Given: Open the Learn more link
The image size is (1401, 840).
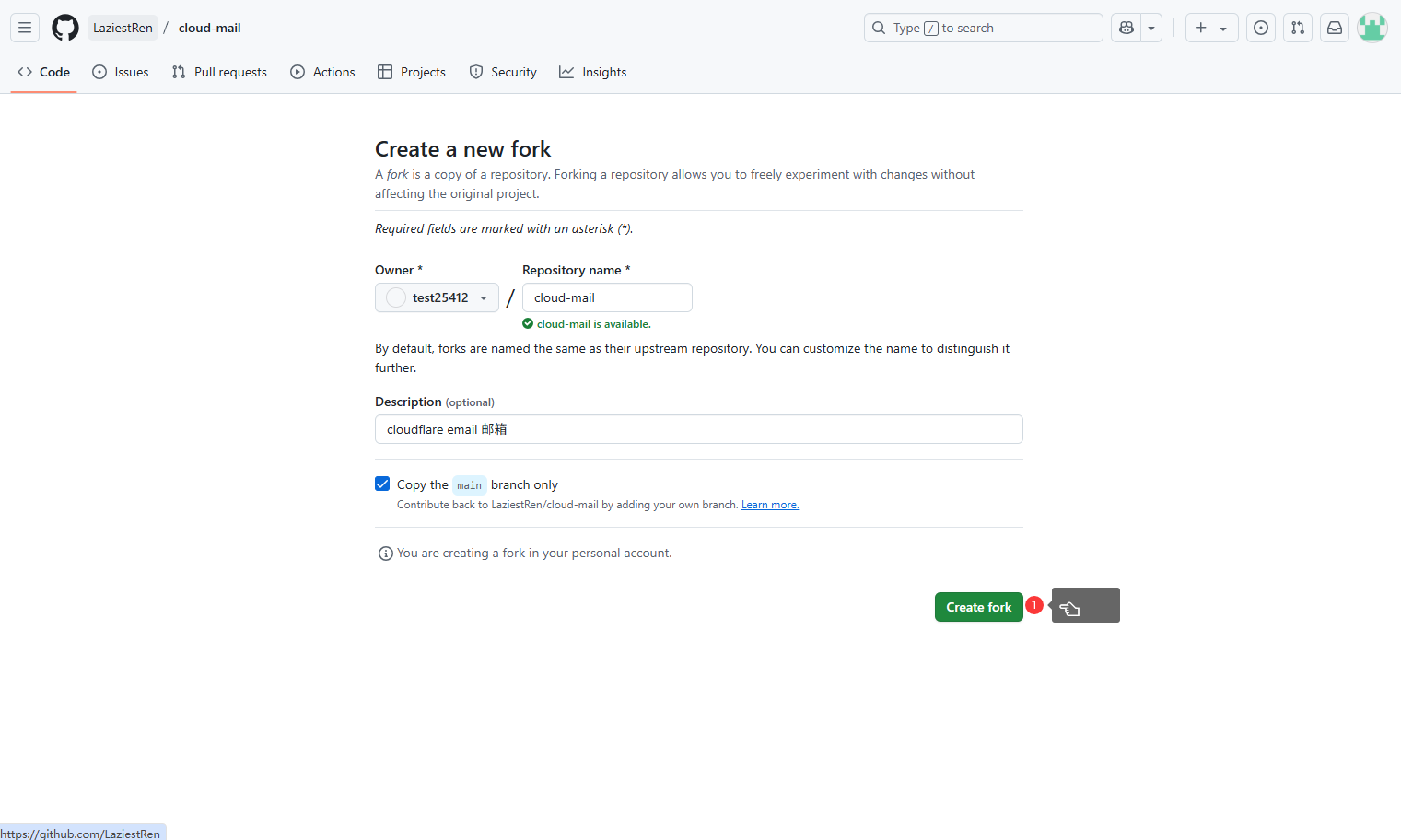Looking at the screenshot, I should coord(770,505).
